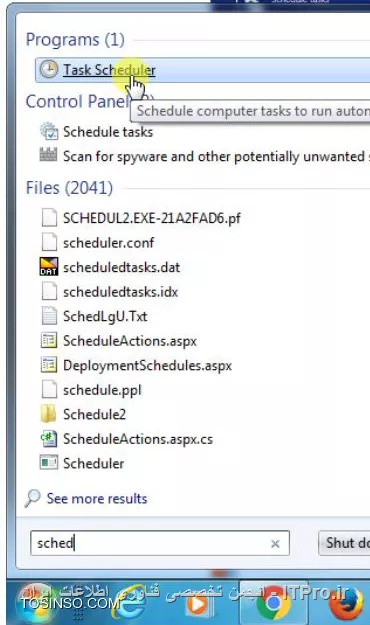
Task: Open scheduledtasks.dat file
Action: [122, 267]
